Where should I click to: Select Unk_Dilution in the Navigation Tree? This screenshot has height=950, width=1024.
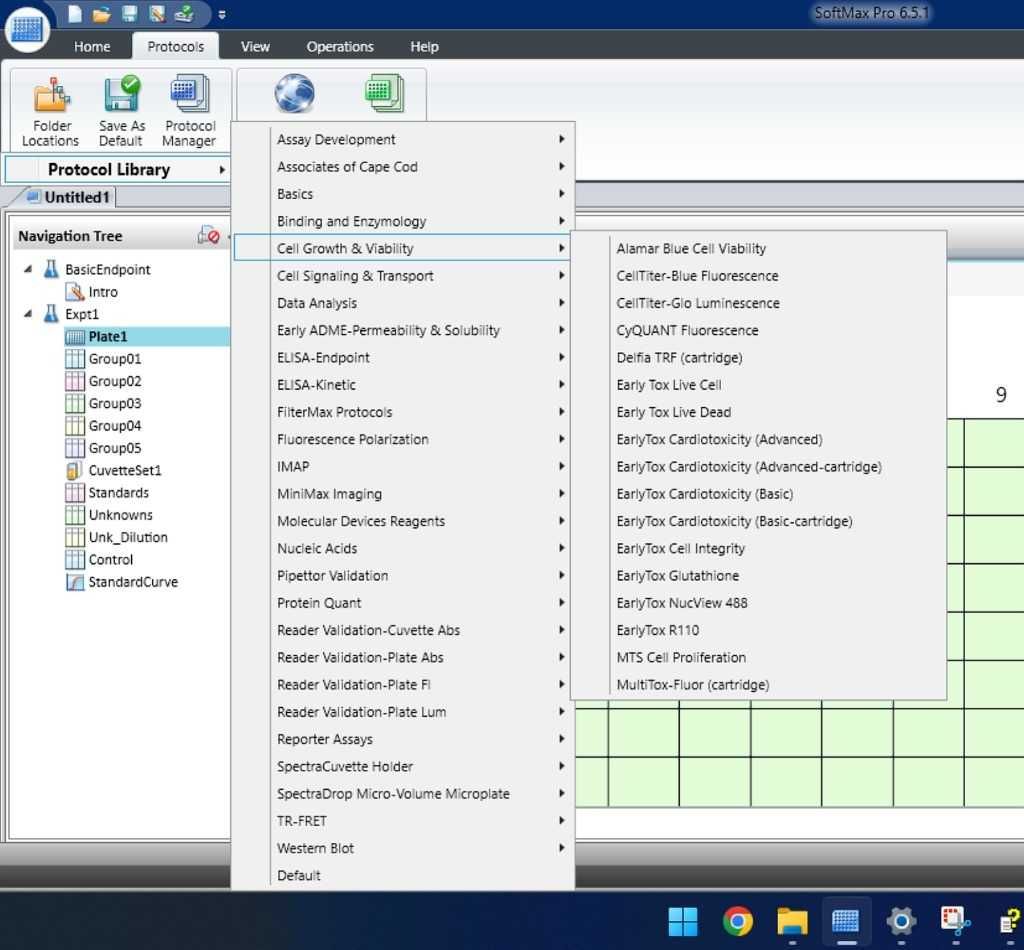(x=128, y=537)
